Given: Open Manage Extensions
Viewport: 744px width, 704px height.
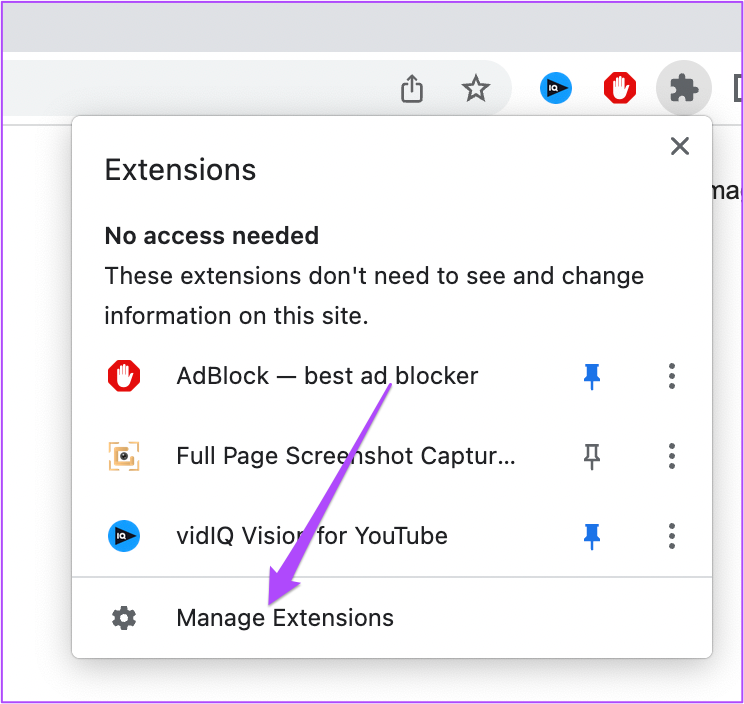Looking at the screenshot, I should [x=285, y=618].
